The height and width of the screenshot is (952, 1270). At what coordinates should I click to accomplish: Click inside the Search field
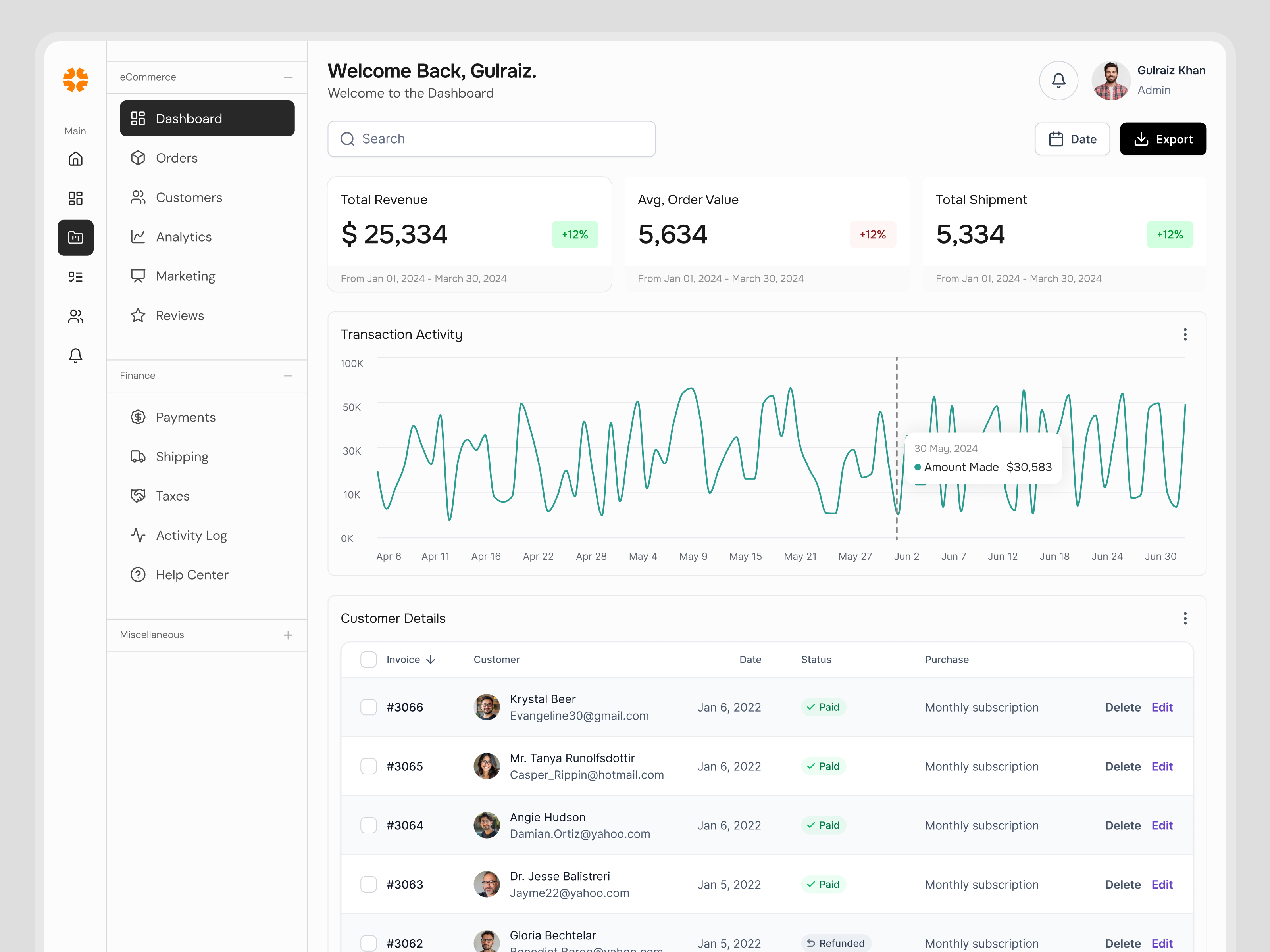pyautogui.click(x=491, y=139)
